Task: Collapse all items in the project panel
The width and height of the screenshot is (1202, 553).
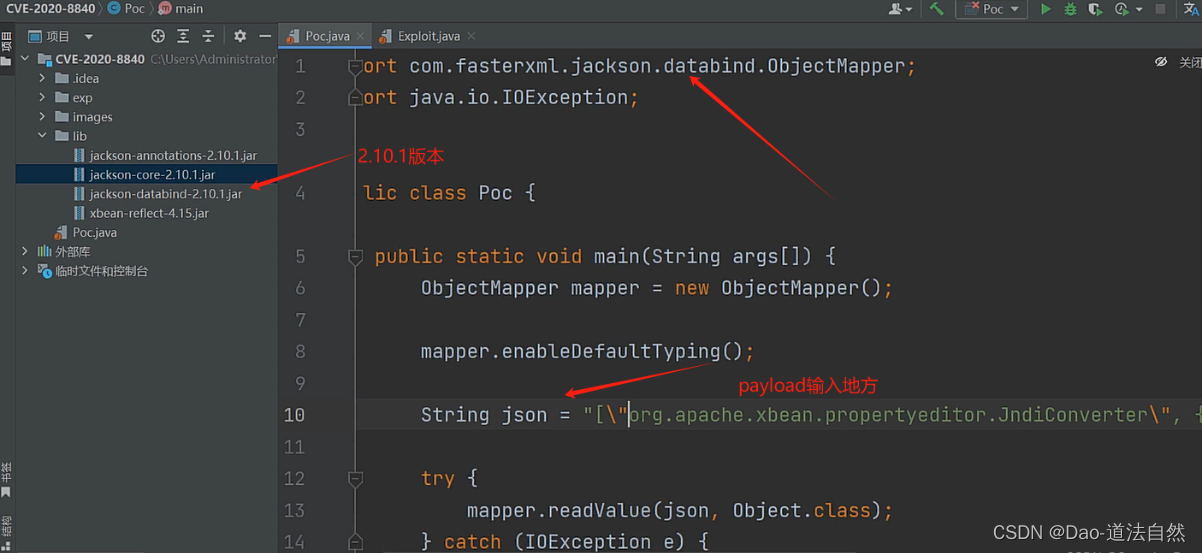Action: click(208, 36)
